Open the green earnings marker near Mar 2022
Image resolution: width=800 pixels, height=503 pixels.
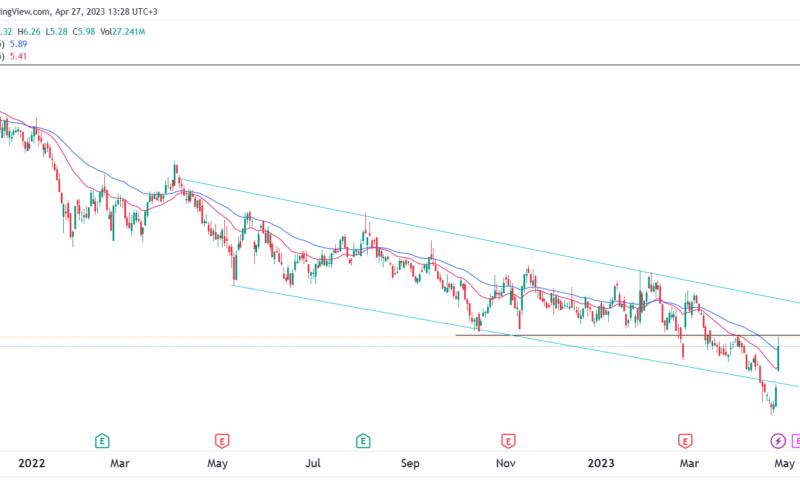[x=102, y=441]
